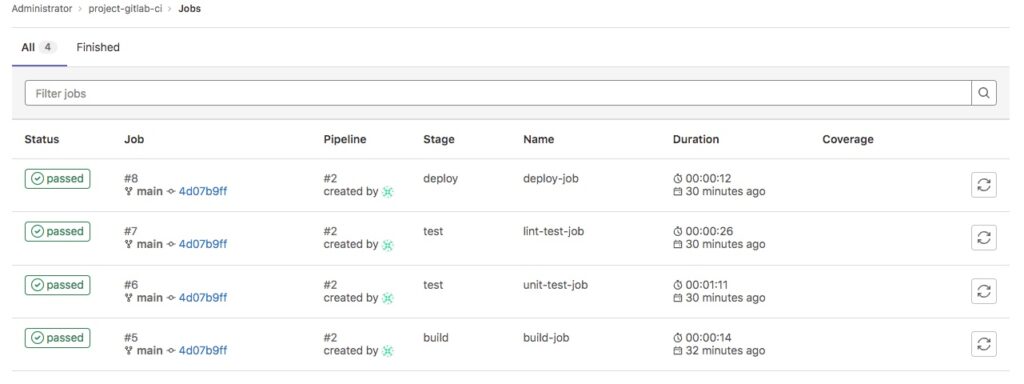Retry the deploy-job with the refresh icon
The image size is (1024, 384).
click(x=984, y=185)
